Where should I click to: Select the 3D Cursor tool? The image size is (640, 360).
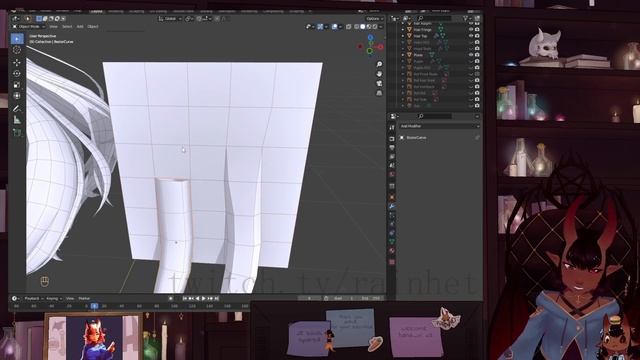(17, 50)
